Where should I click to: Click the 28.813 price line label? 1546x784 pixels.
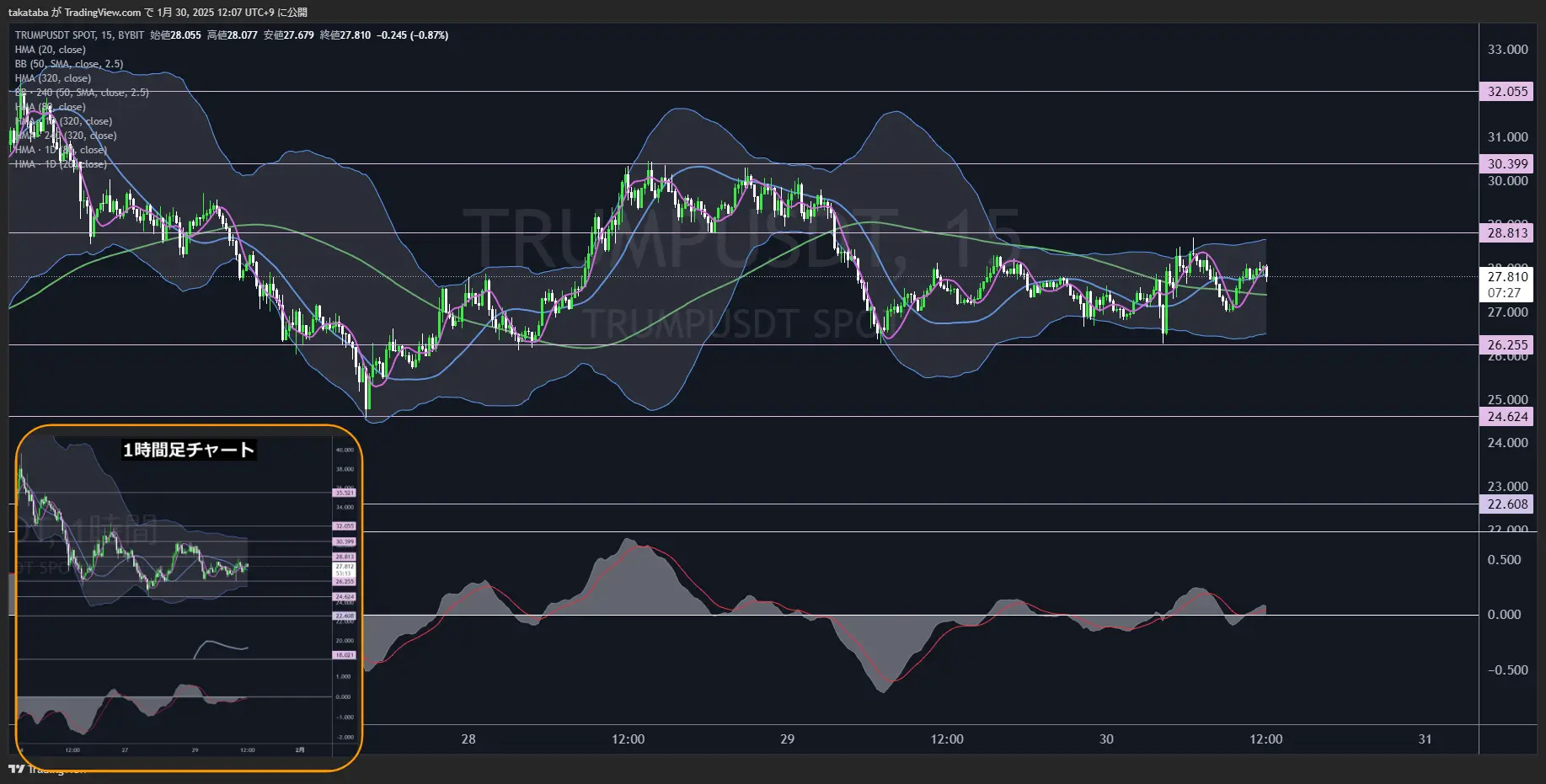(1507, 233)
